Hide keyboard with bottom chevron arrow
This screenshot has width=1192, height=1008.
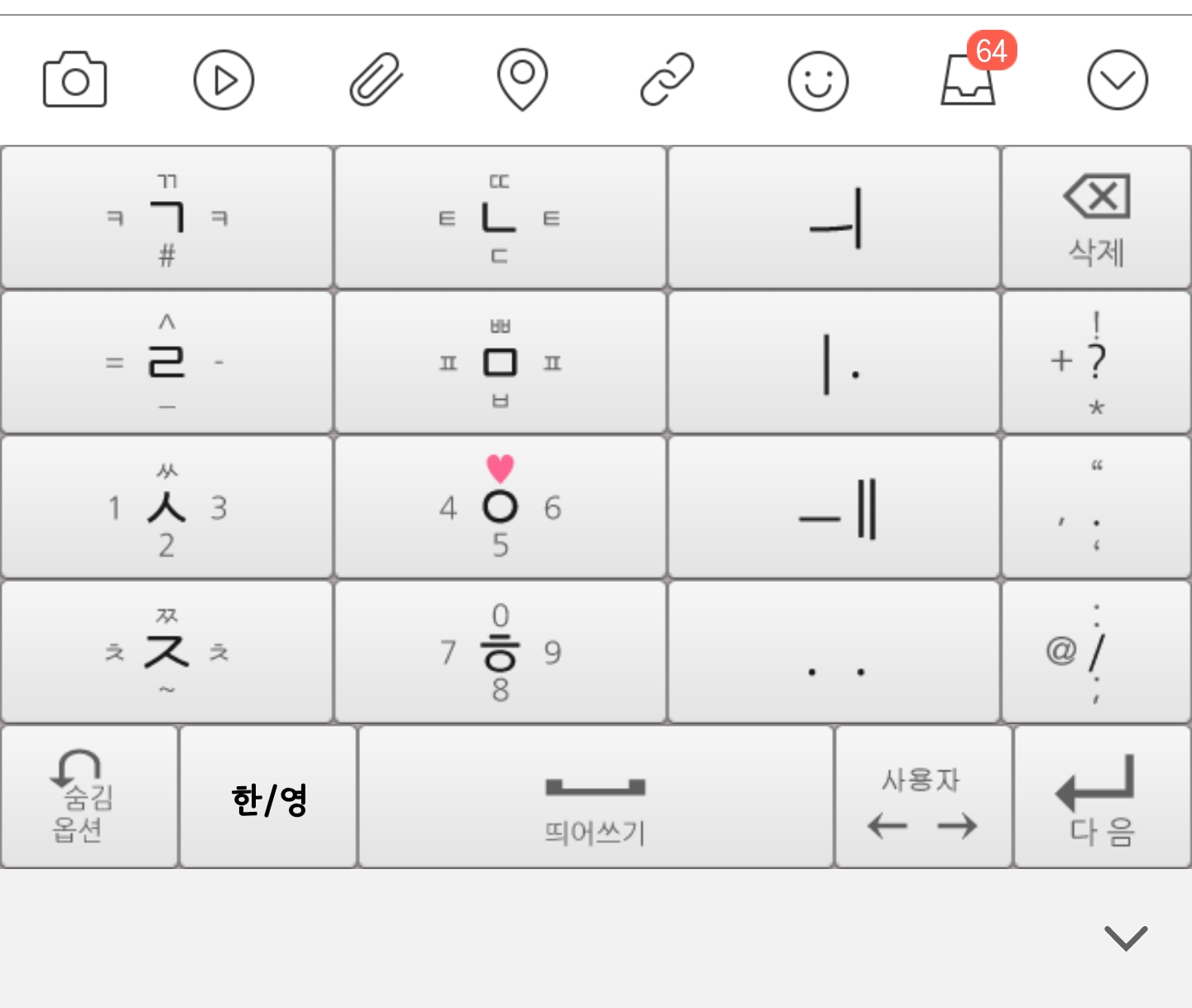pyautogui.click(x=1126, y=938)
